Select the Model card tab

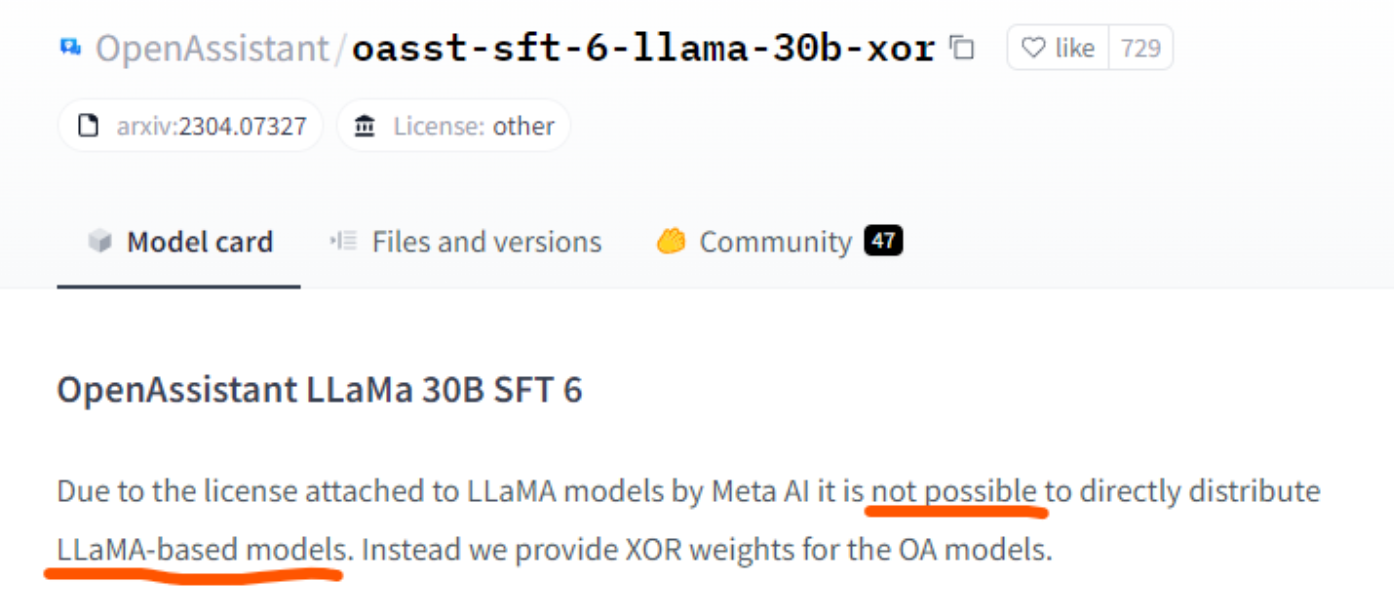(200, 240)
